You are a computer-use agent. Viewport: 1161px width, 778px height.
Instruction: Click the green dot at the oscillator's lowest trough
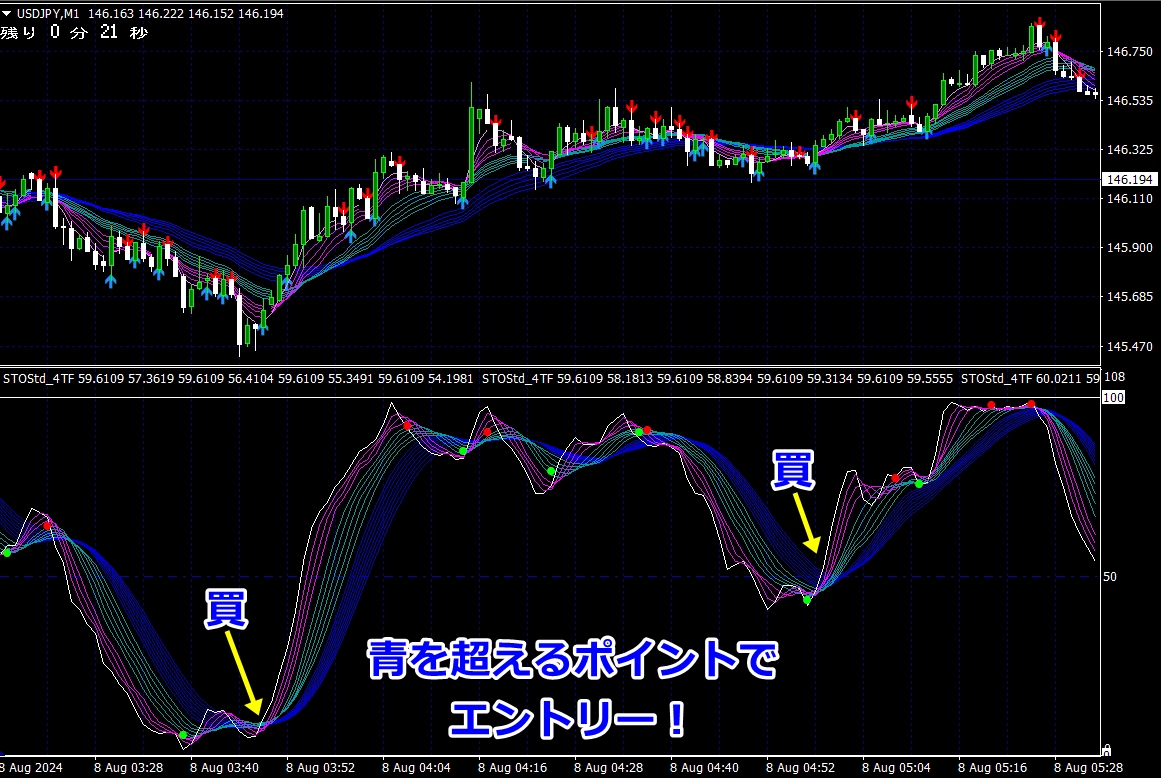point(183,735)
